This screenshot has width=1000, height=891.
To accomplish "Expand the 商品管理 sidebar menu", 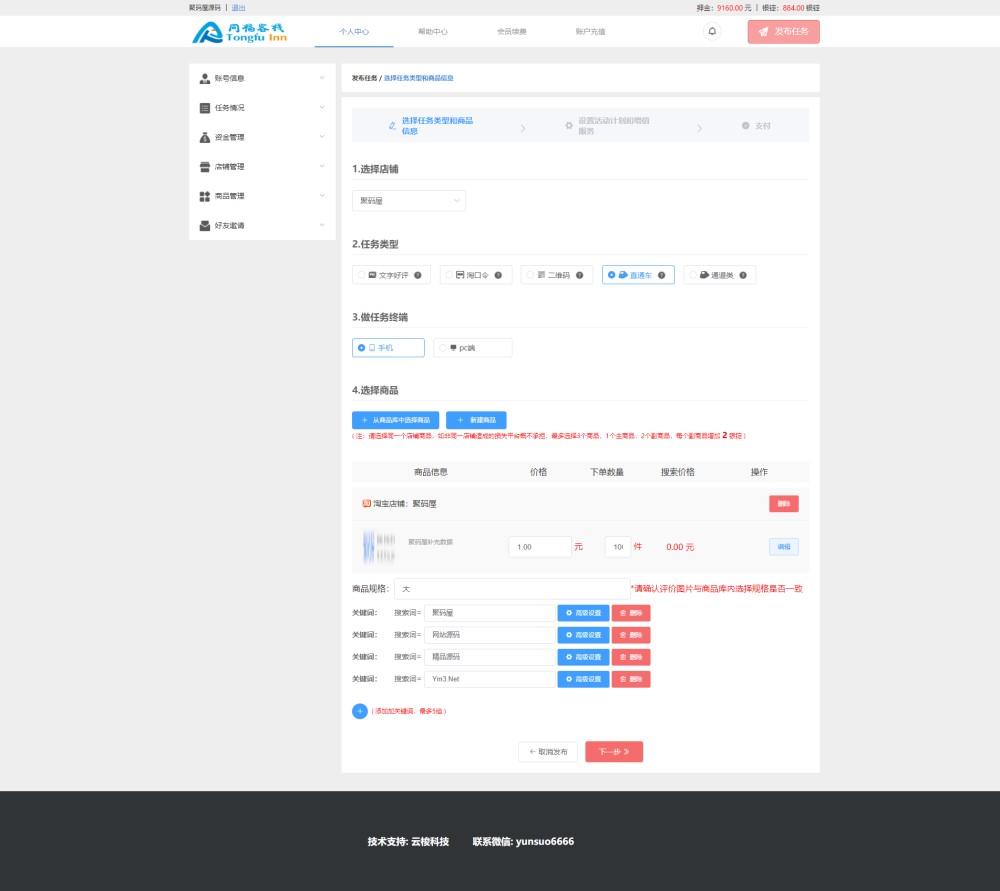I will [262, 196].
